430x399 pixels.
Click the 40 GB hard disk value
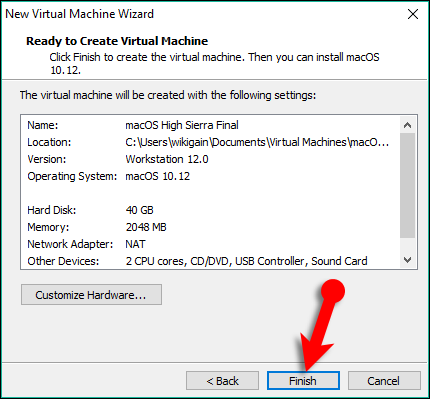point(139,210)
